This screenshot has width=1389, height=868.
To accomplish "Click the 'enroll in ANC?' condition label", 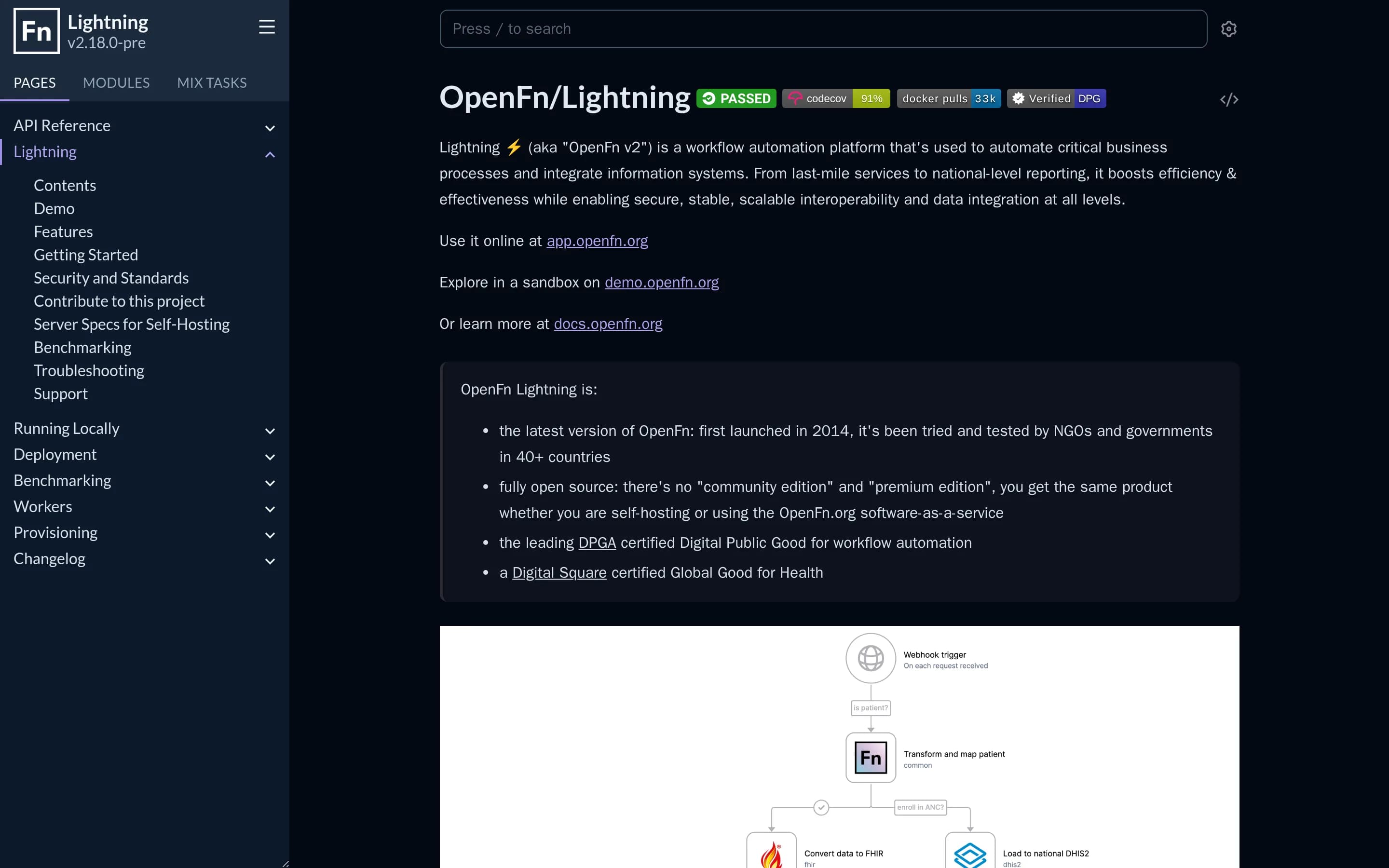I will tap(920, 807).
